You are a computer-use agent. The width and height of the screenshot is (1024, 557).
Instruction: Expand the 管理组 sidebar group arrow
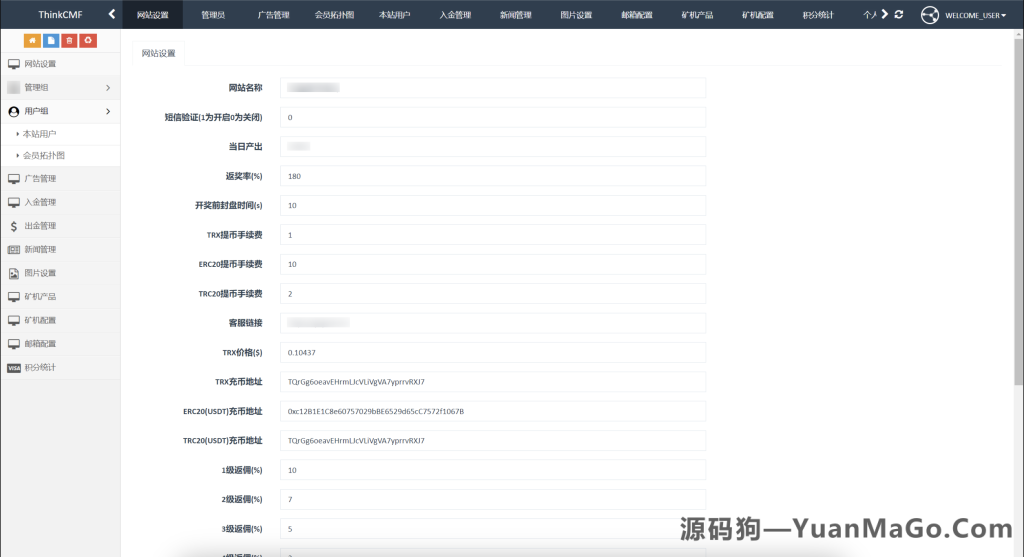click(x=108, y=88)
